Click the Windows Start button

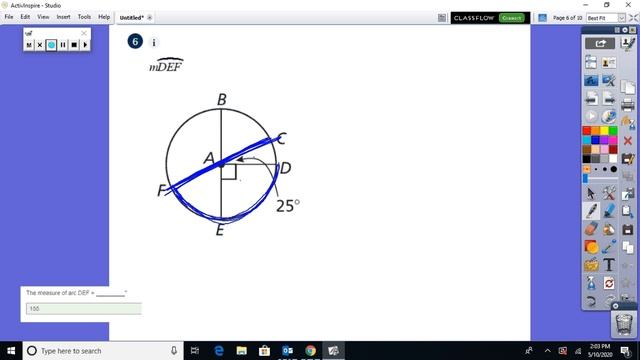pos(11,351)
